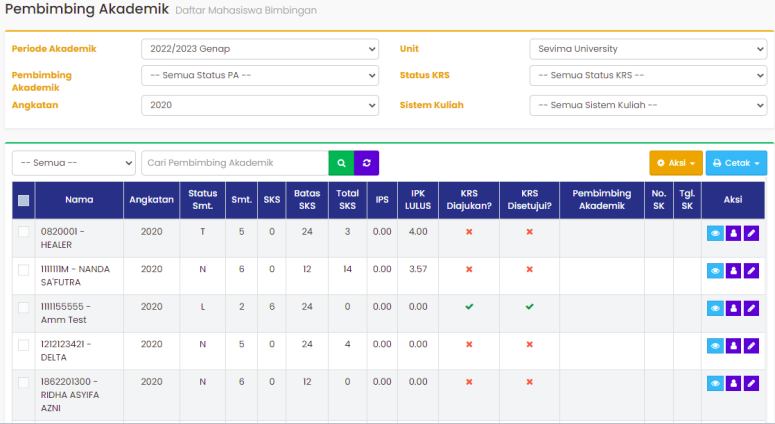775x424 pixels.
Task: Click the KRS Disetujui? column header
Action: click(529, 200)
